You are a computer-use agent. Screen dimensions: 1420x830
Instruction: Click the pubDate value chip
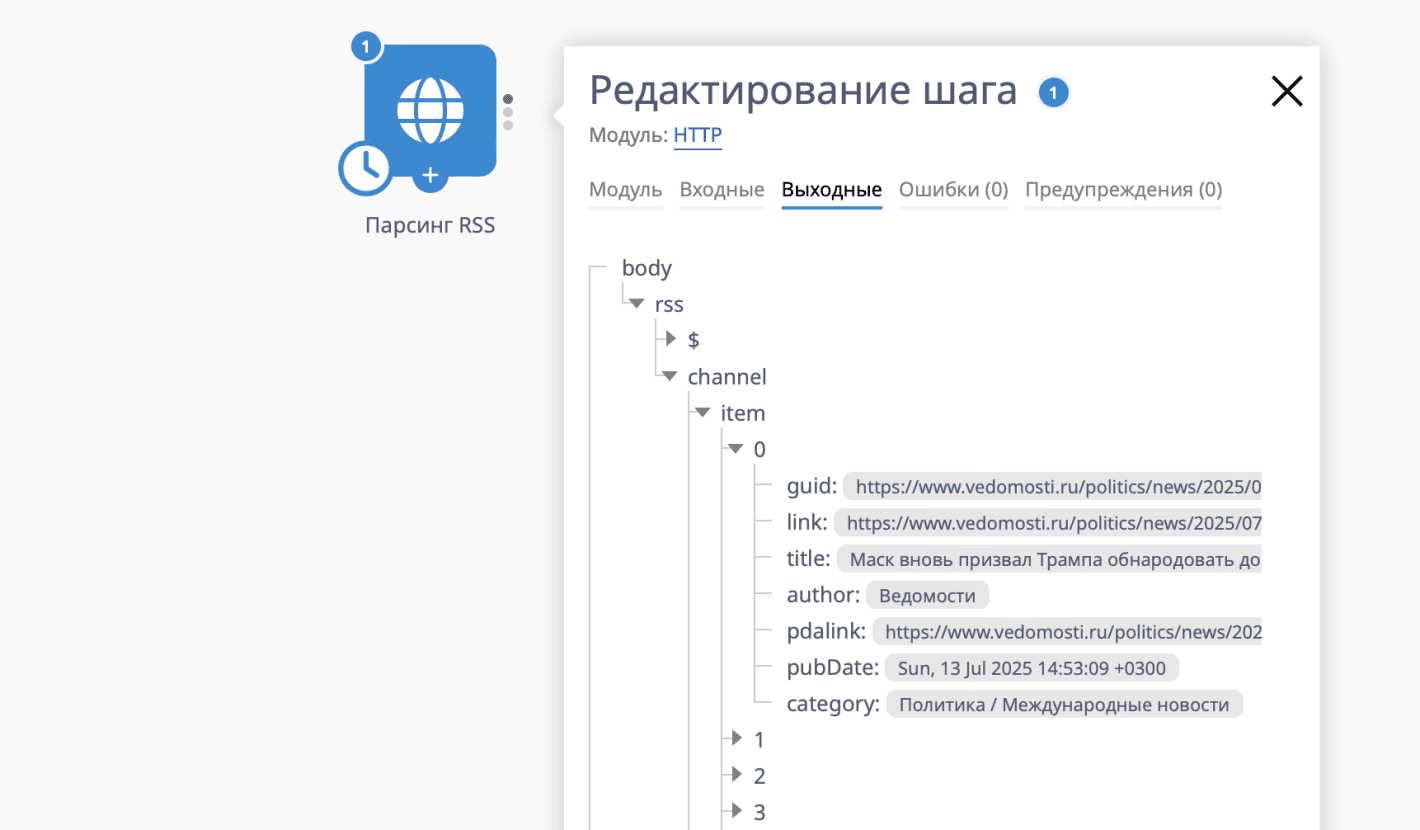[1030, 667]
